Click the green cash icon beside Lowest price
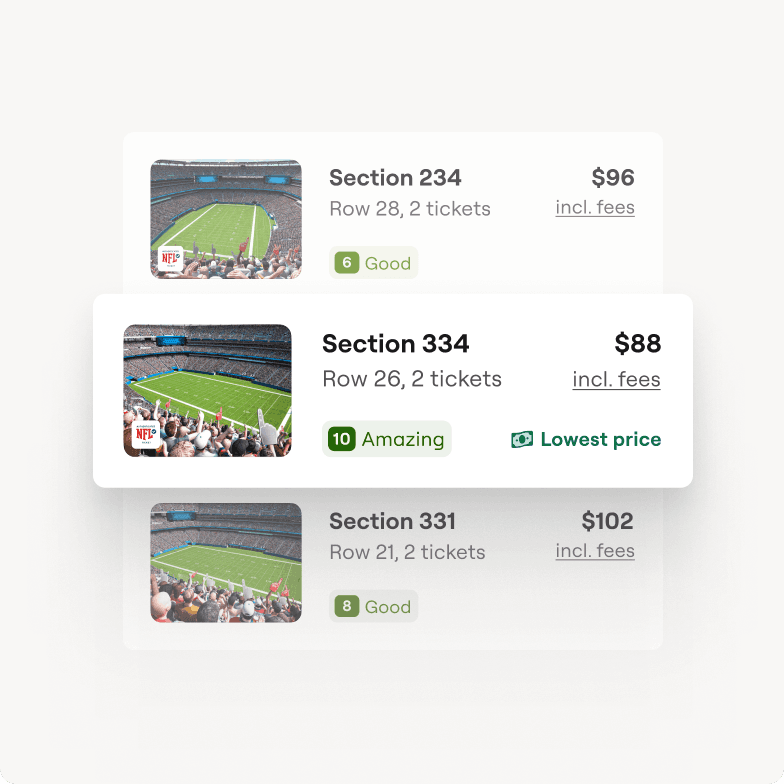Screen dimensions: 784x784 point(522,440)
